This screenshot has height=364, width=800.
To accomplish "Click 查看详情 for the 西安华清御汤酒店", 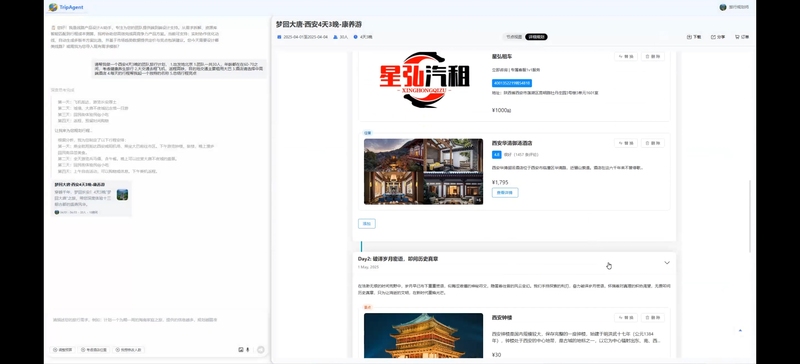I will [505, 192].
